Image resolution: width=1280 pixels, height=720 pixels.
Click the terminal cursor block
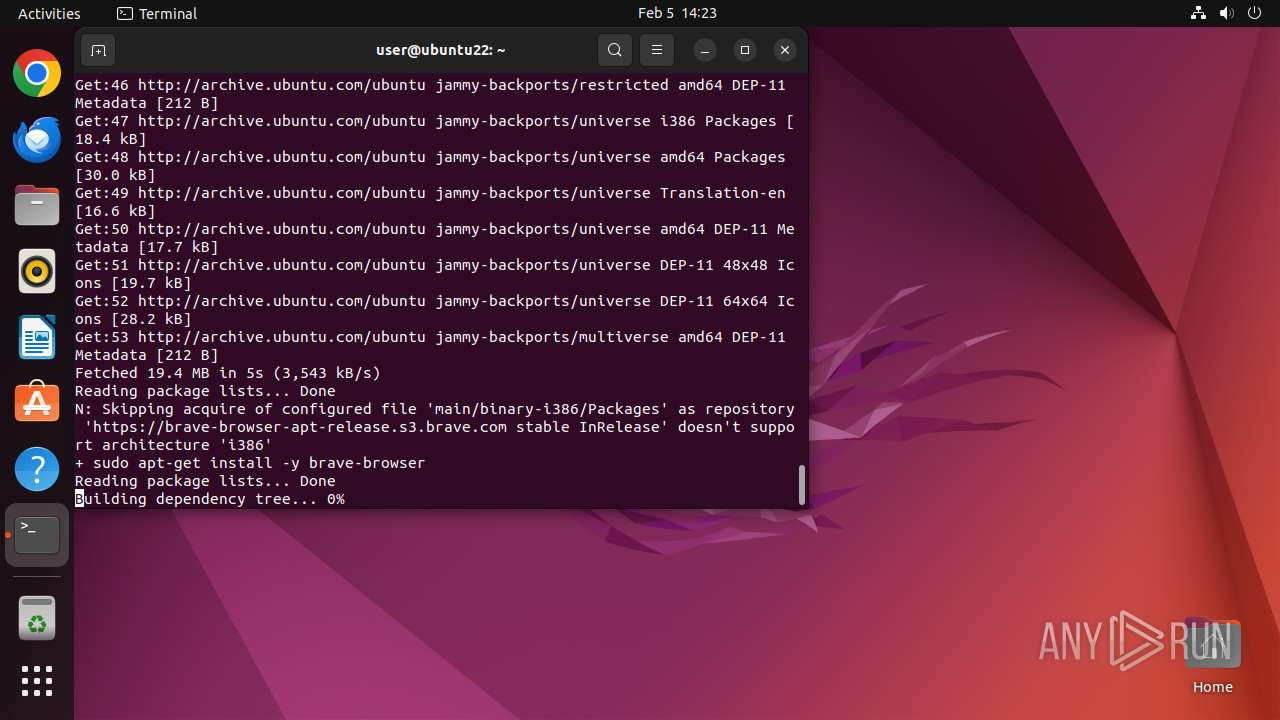(x=79, y=499)
